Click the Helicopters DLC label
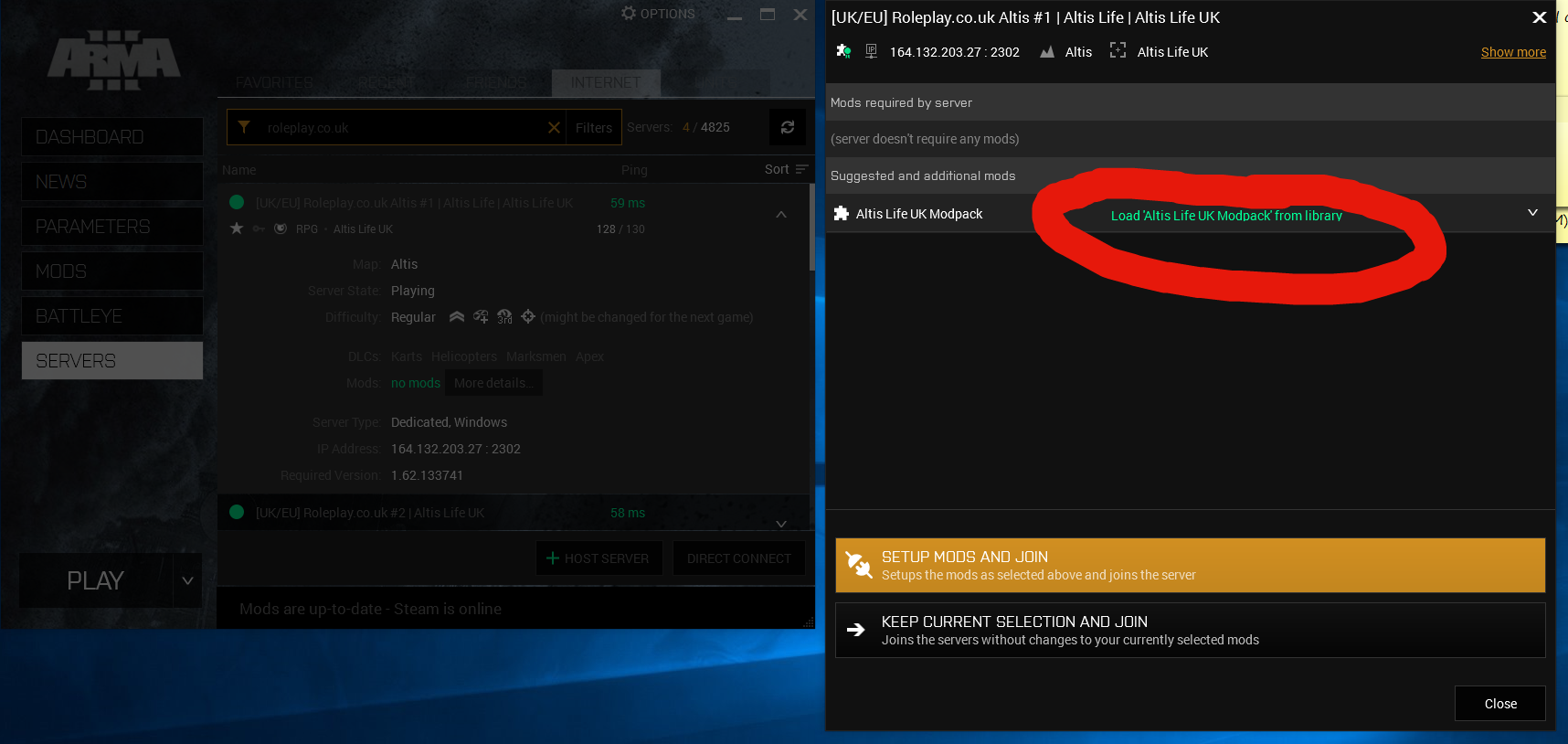This screenshot has width=1568, height=744. 464,356
